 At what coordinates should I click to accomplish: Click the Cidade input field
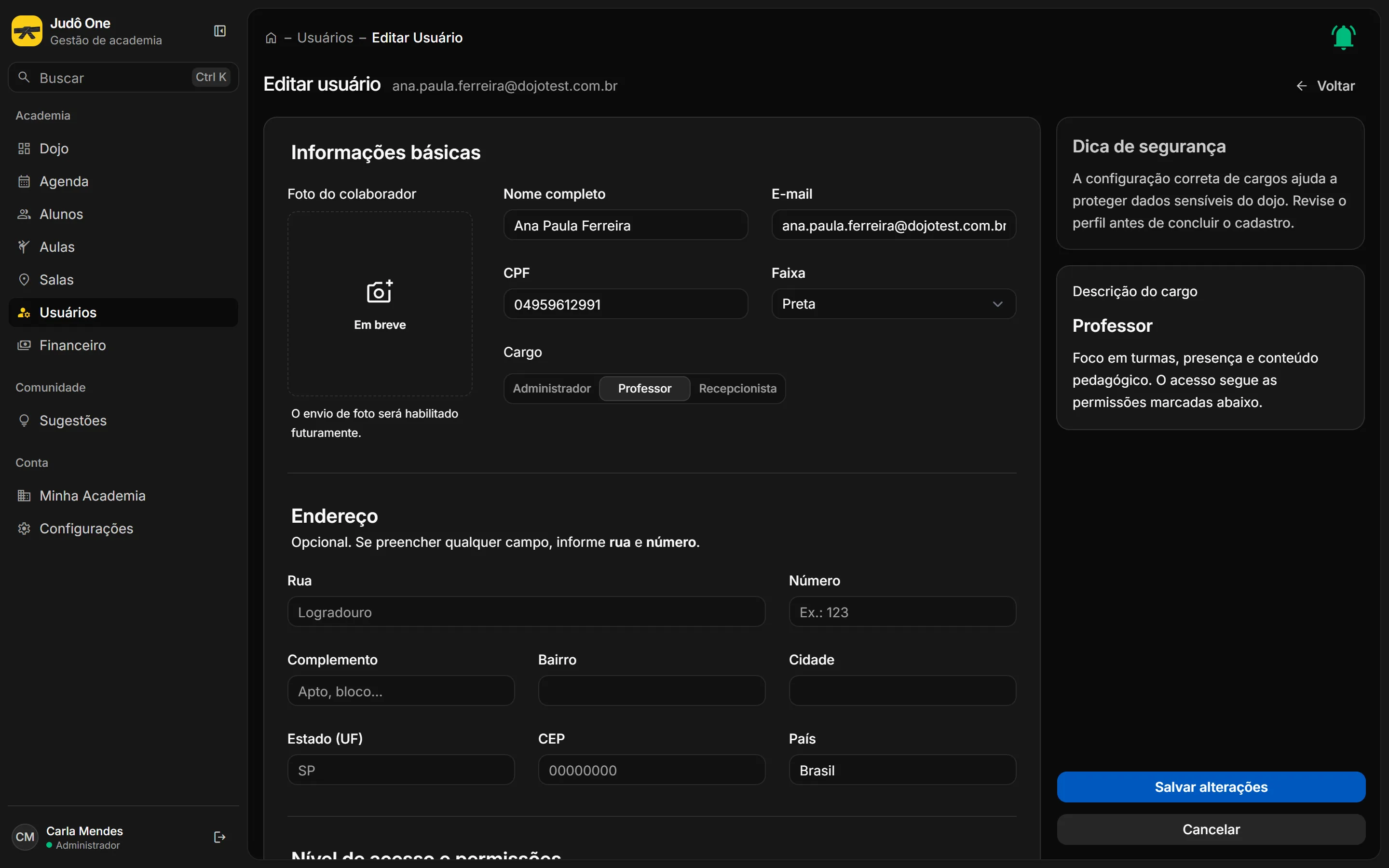(x=902, y=691)
